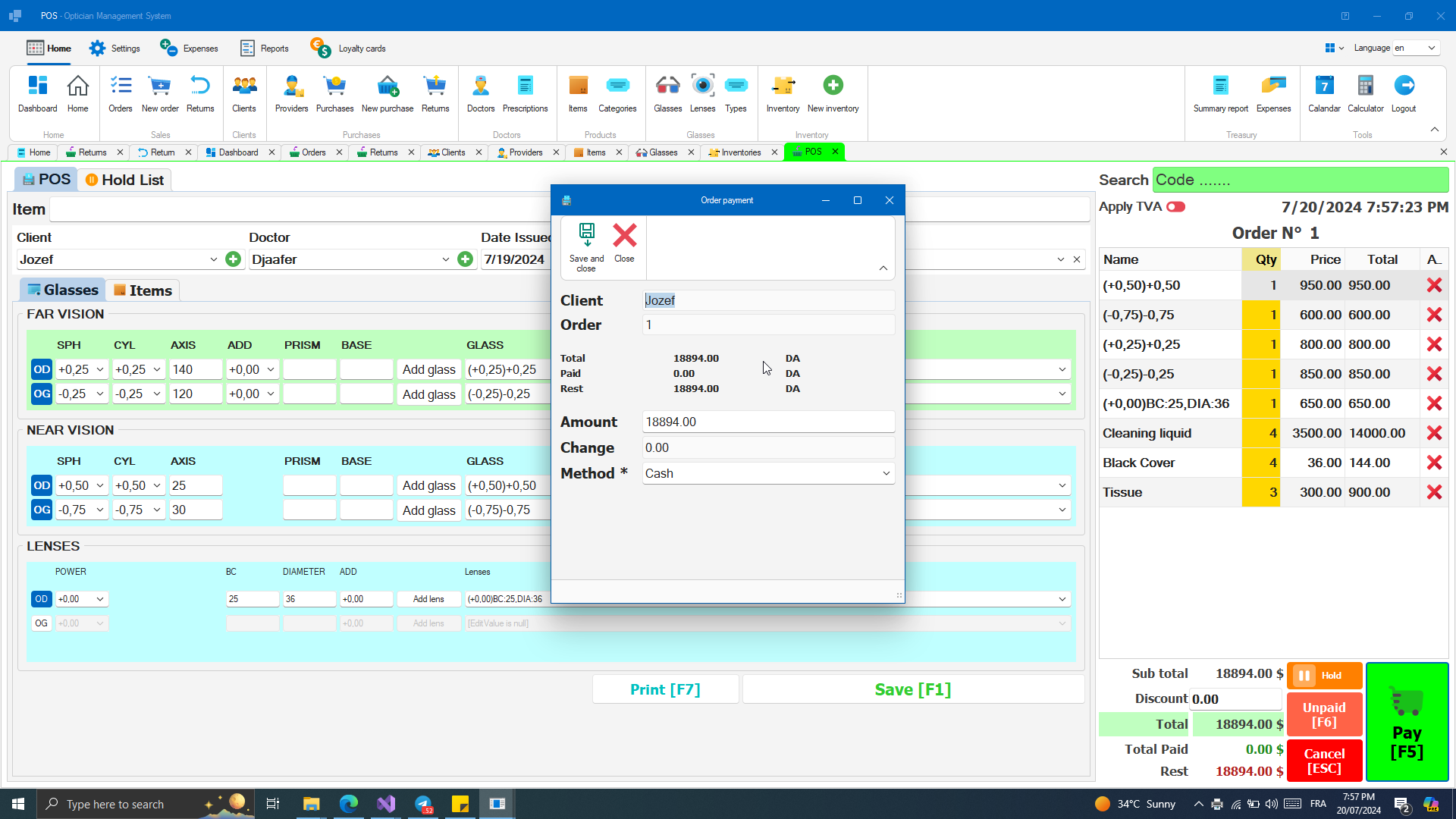Toggle the Apply TVA switch
1456x819 pixels.
click(1176, 206)
